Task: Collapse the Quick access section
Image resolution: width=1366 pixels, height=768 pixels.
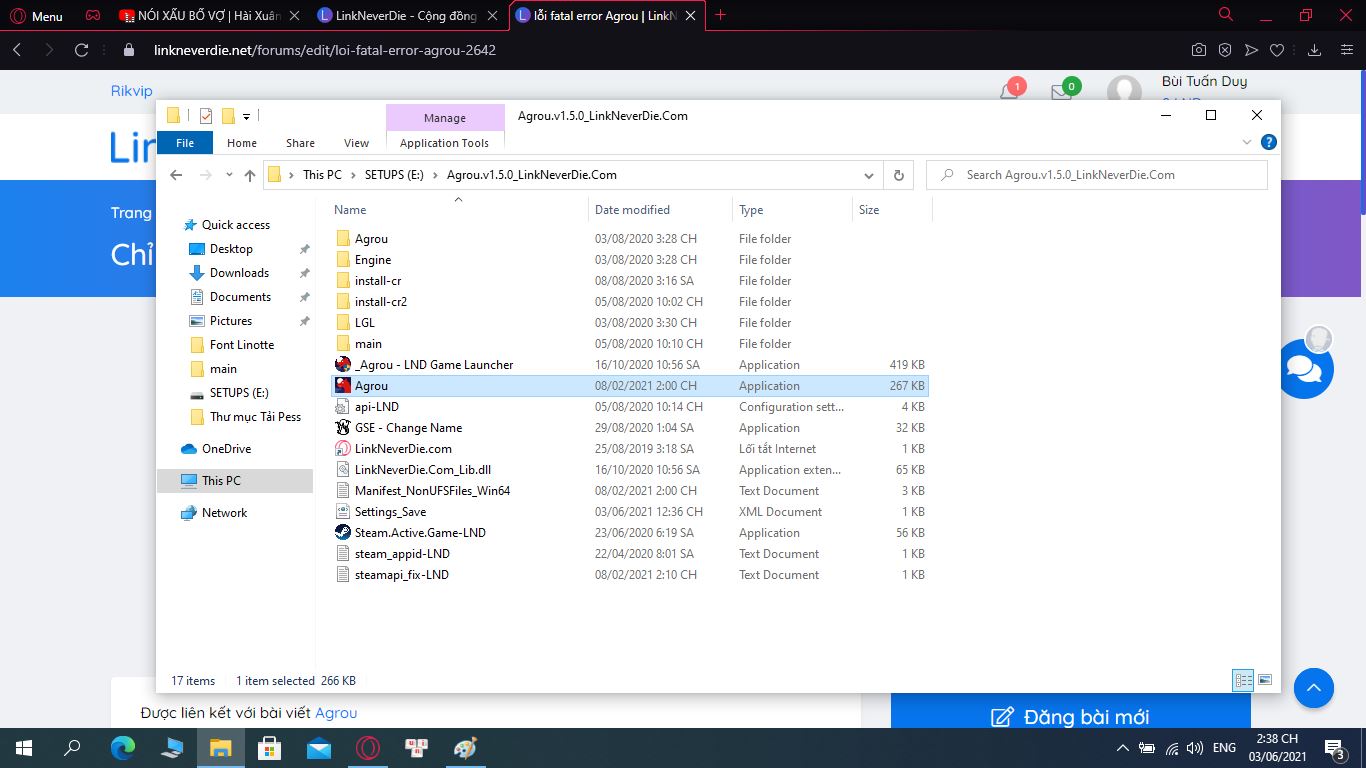Action: click(177, 224)
